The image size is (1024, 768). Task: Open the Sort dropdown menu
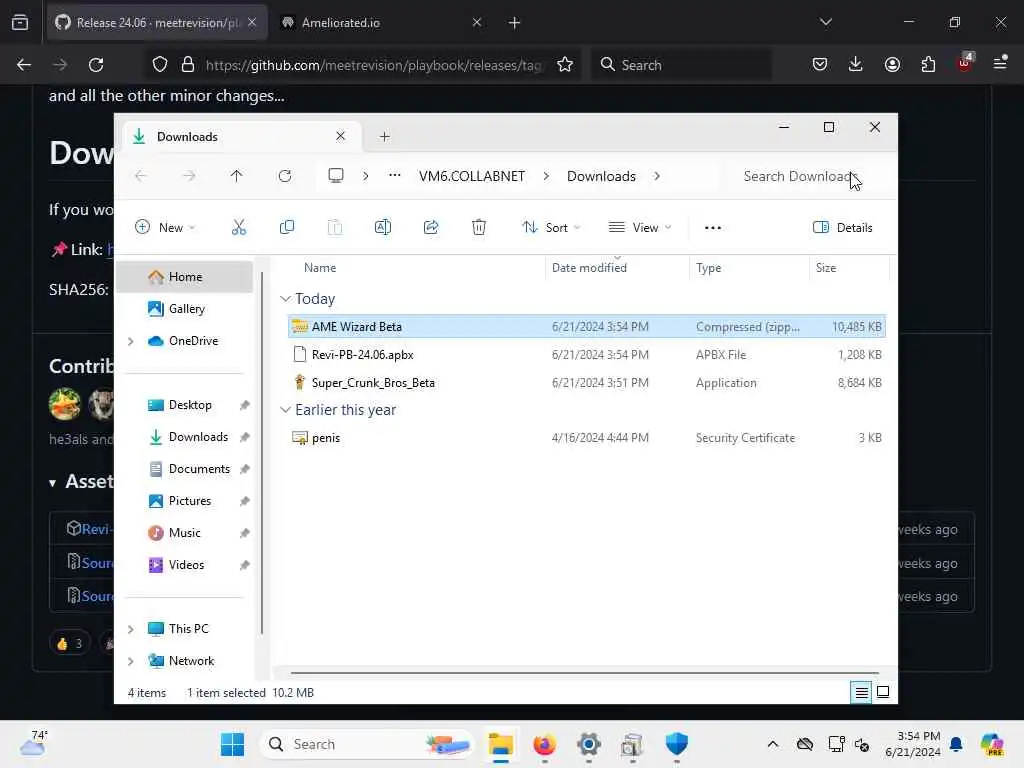551,227
